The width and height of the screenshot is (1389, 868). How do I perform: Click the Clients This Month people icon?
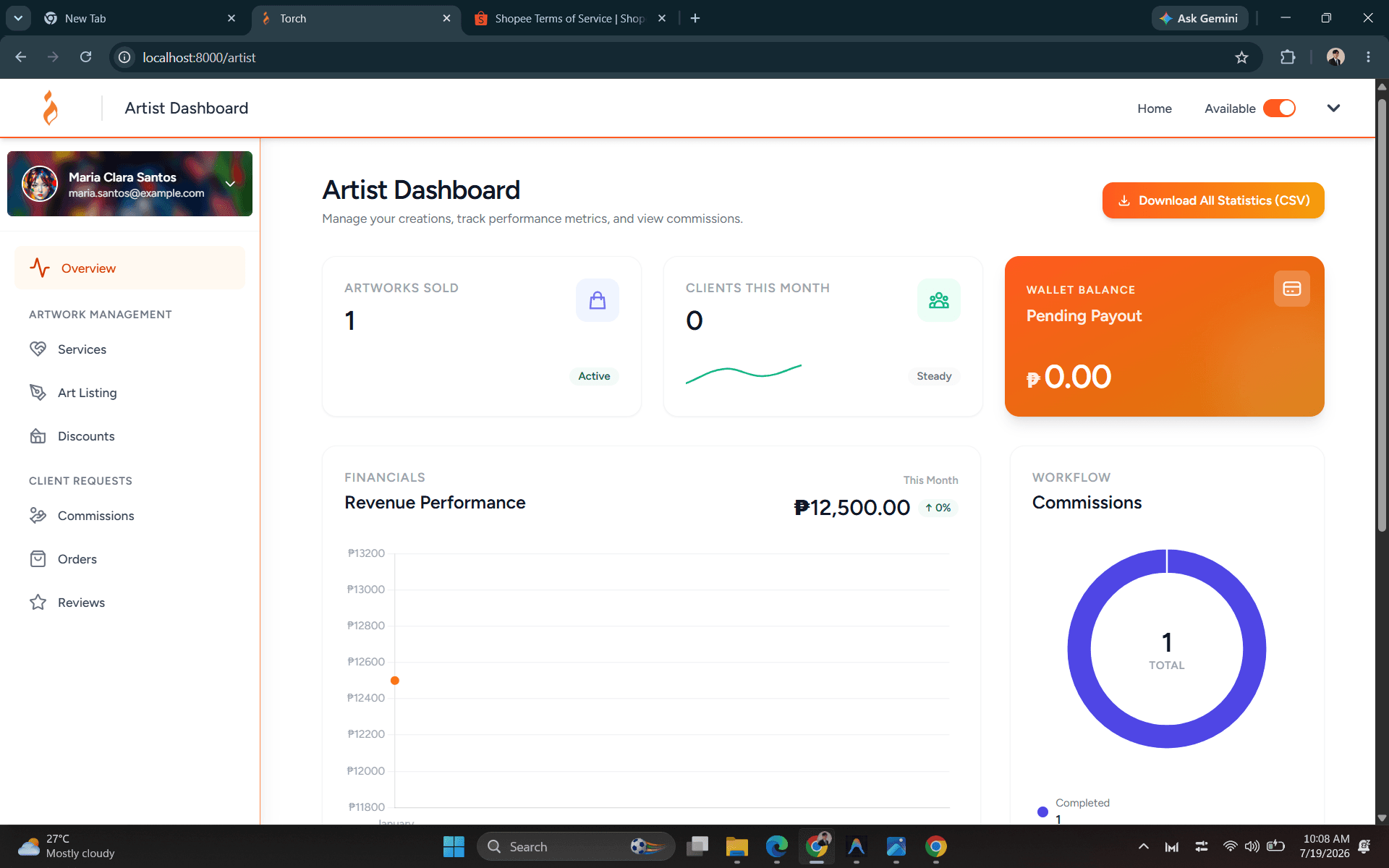(939, 300)
